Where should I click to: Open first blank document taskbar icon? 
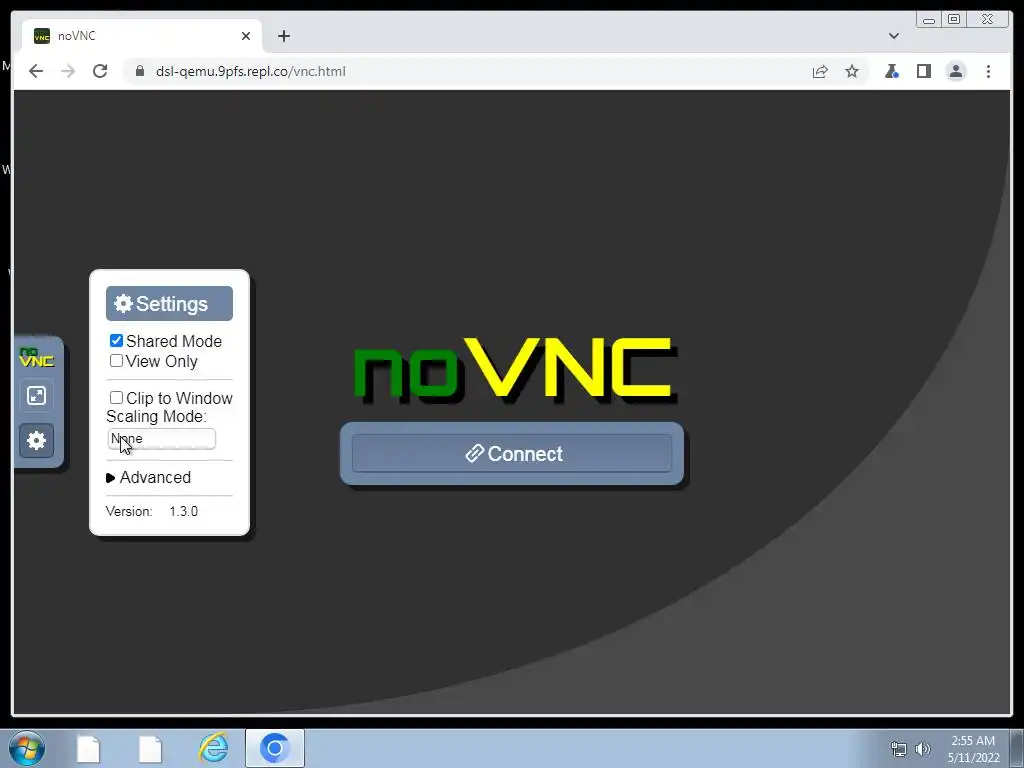click(88, 748)
